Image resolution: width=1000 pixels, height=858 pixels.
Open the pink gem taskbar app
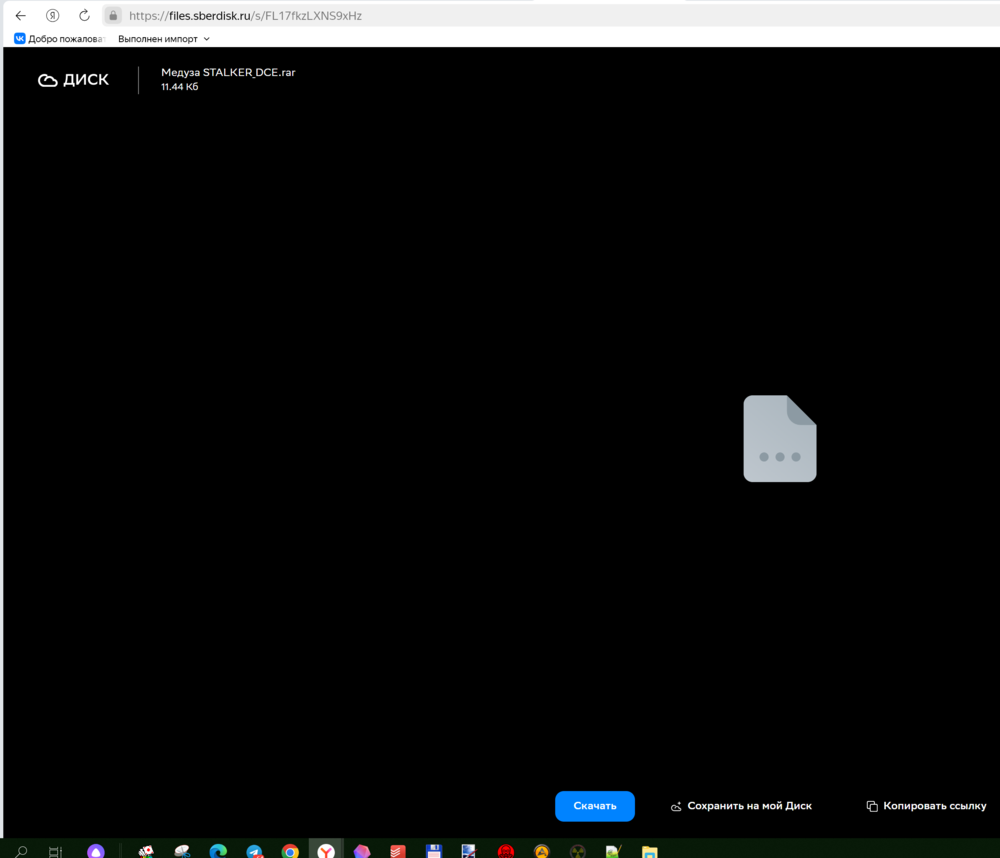coord(362,851)
